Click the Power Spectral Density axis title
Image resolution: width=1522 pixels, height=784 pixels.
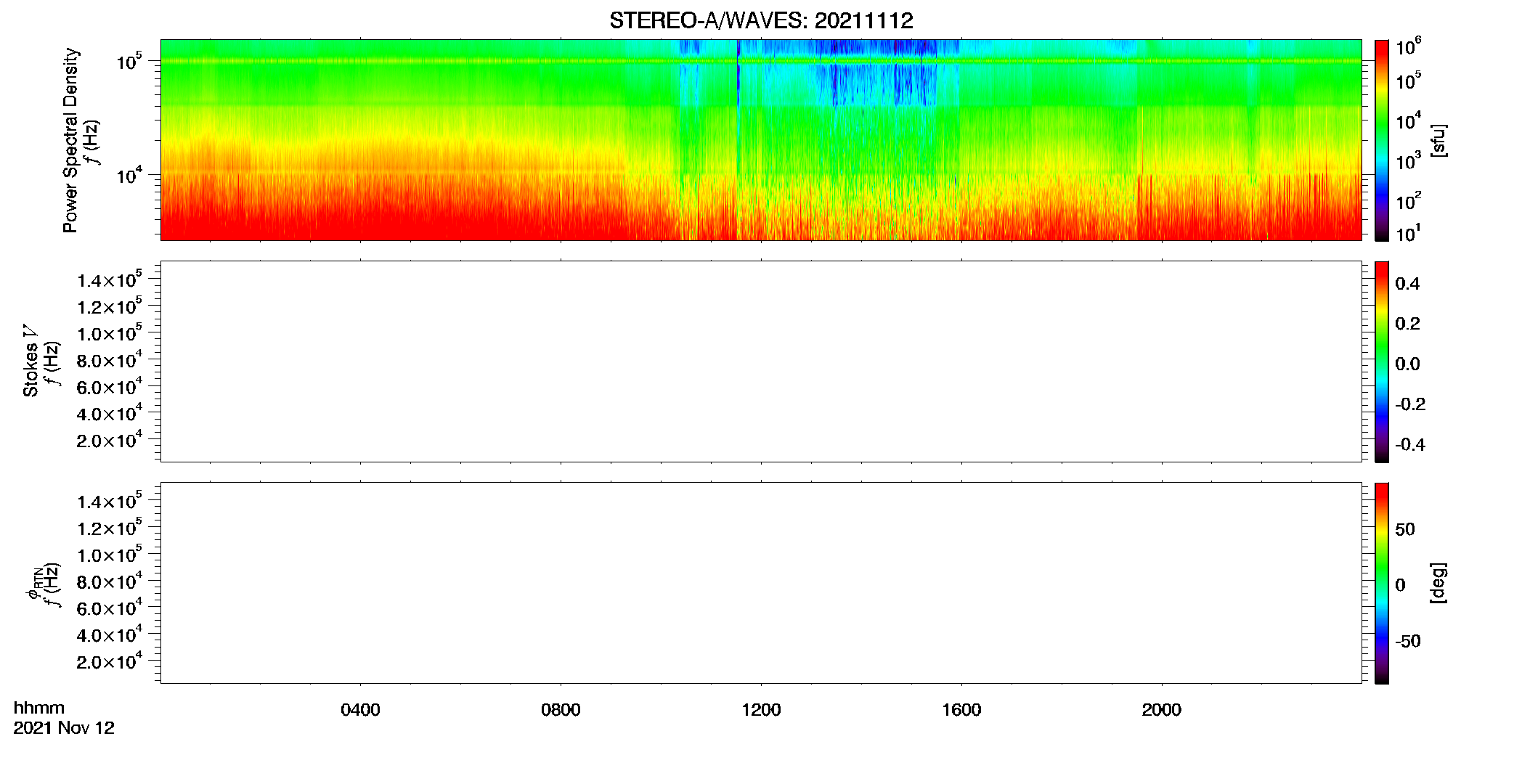coord(70,140)
